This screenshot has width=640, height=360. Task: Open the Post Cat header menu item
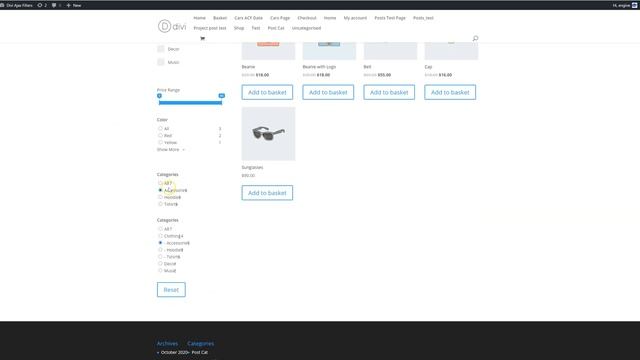click(276, 28)
